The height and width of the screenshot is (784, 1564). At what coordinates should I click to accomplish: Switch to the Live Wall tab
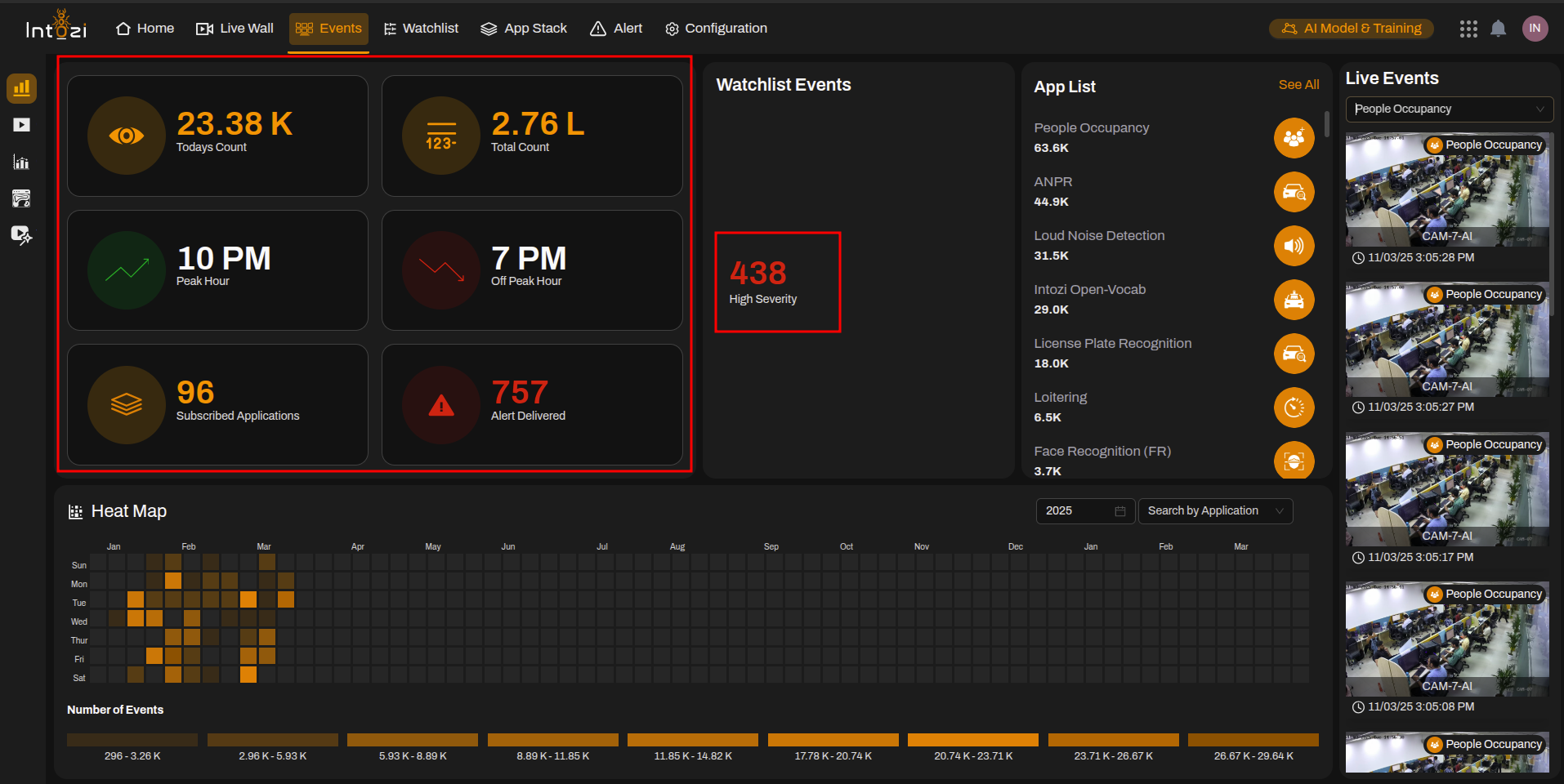click(235, 29)
